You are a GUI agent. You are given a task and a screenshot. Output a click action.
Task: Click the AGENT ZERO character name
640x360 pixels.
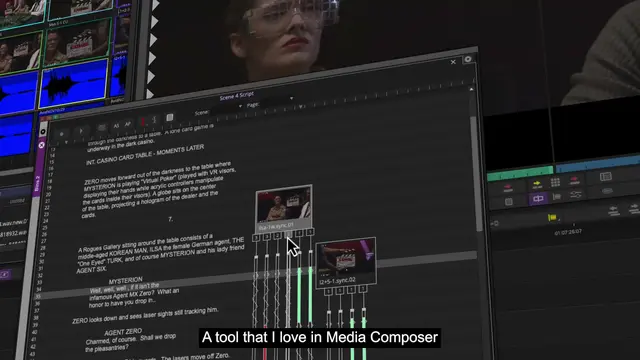(123, 332)
